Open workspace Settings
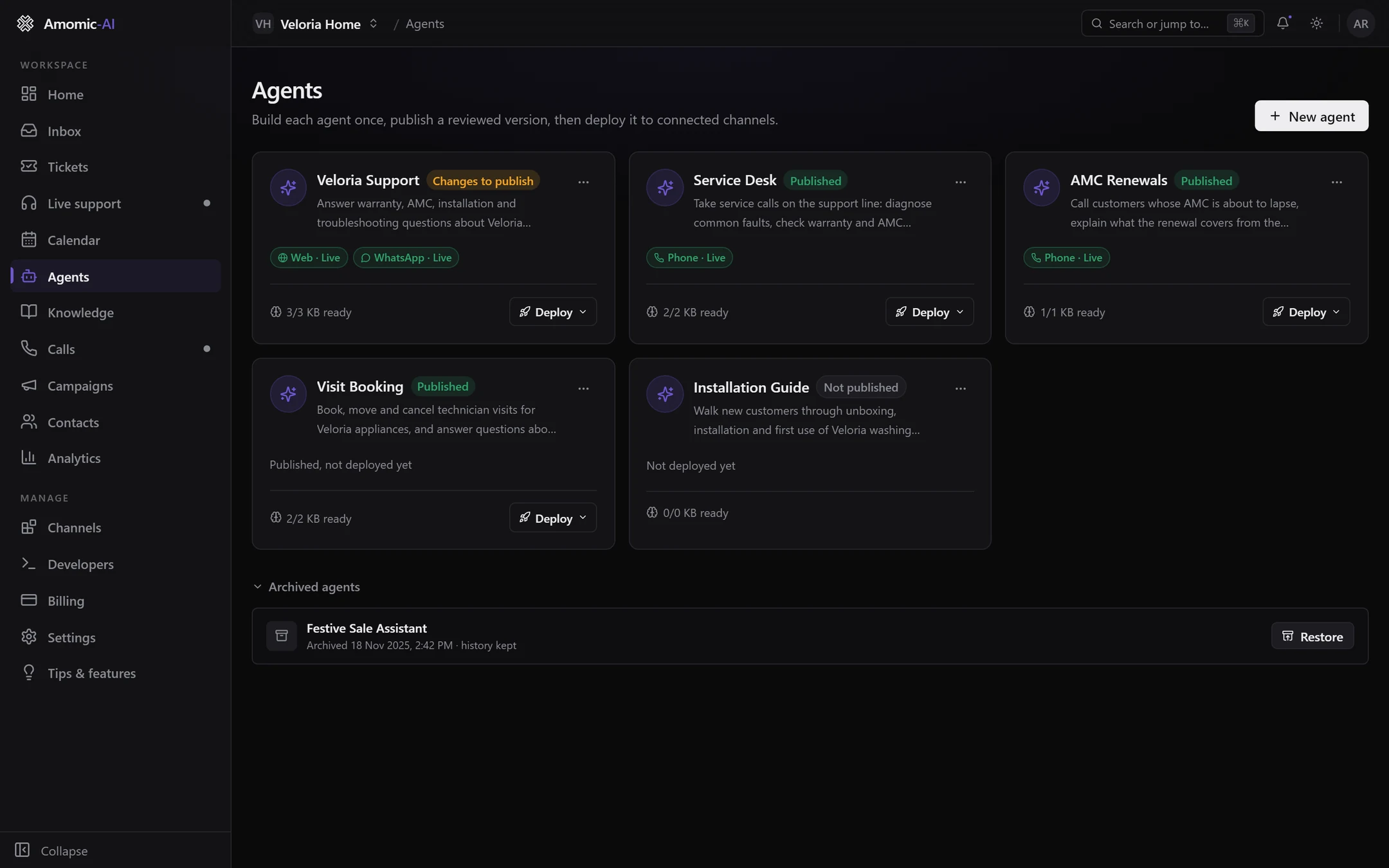The height and width of the screenshot is (868, 1389). 116,637
